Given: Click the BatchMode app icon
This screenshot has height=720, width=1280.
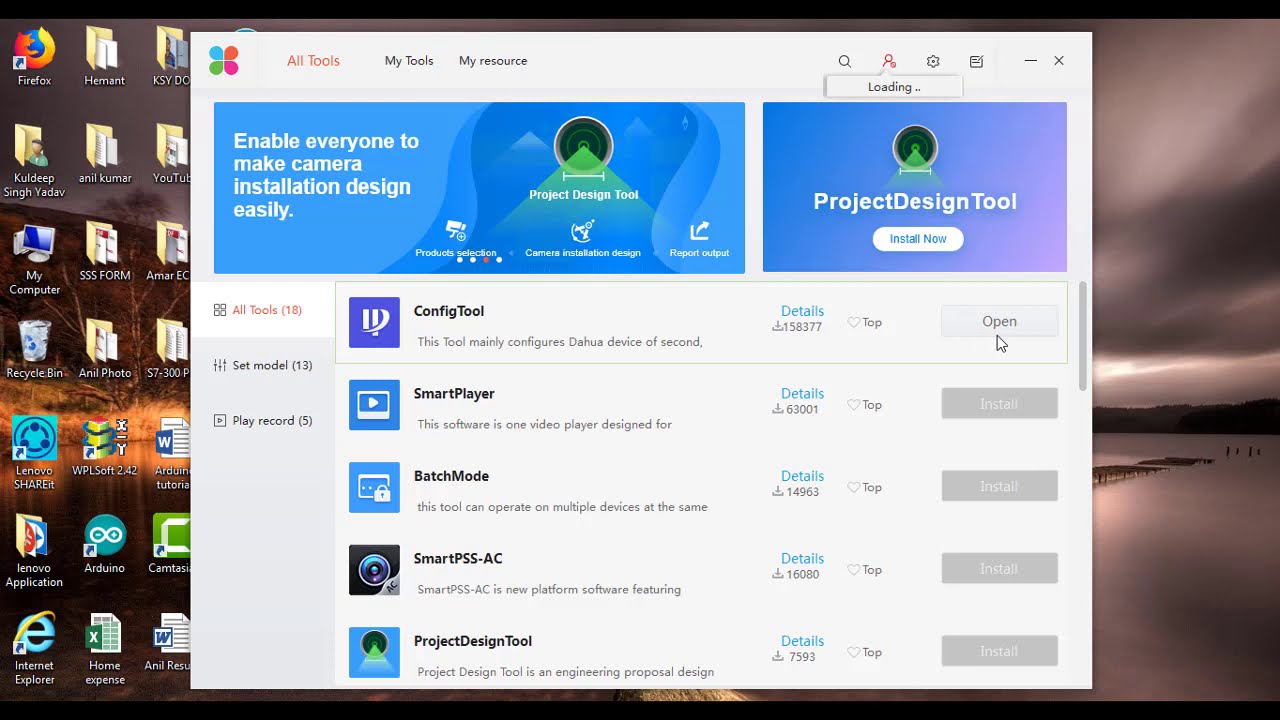Looking at the screenshot, I should coord(374,487).
